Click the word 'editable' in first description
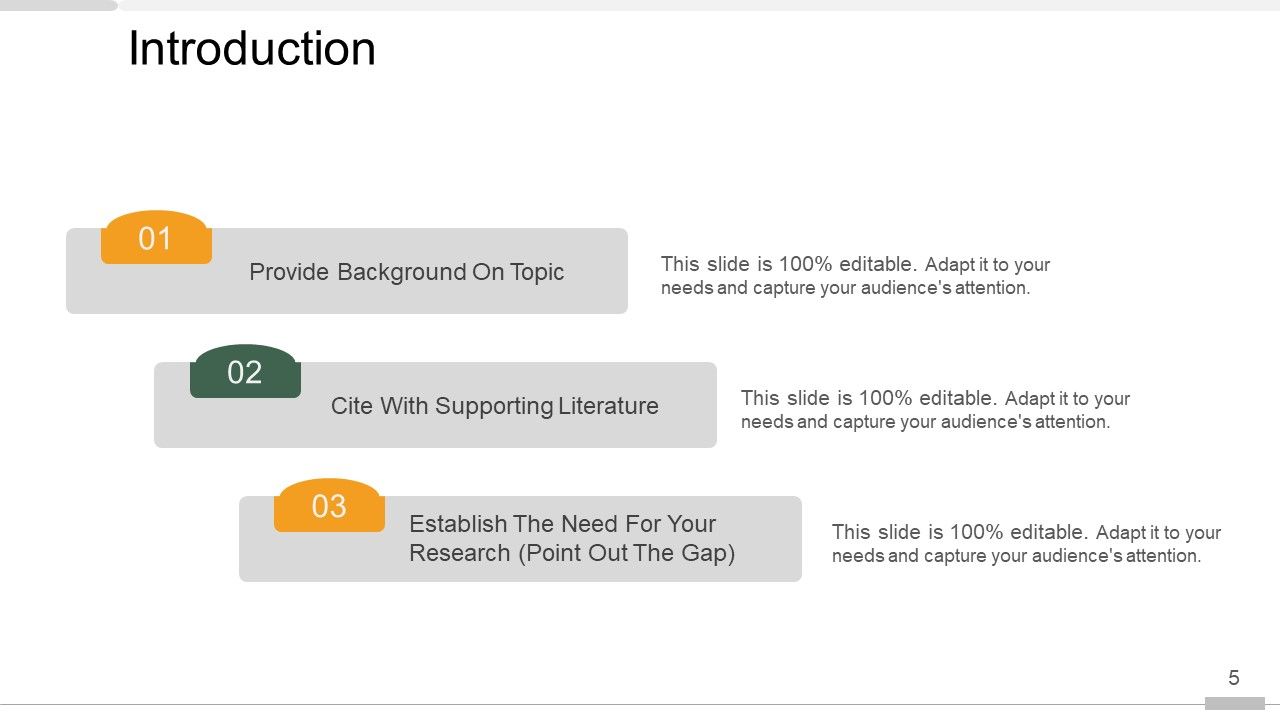This screenshot has height=720, width=1280. 877,265
